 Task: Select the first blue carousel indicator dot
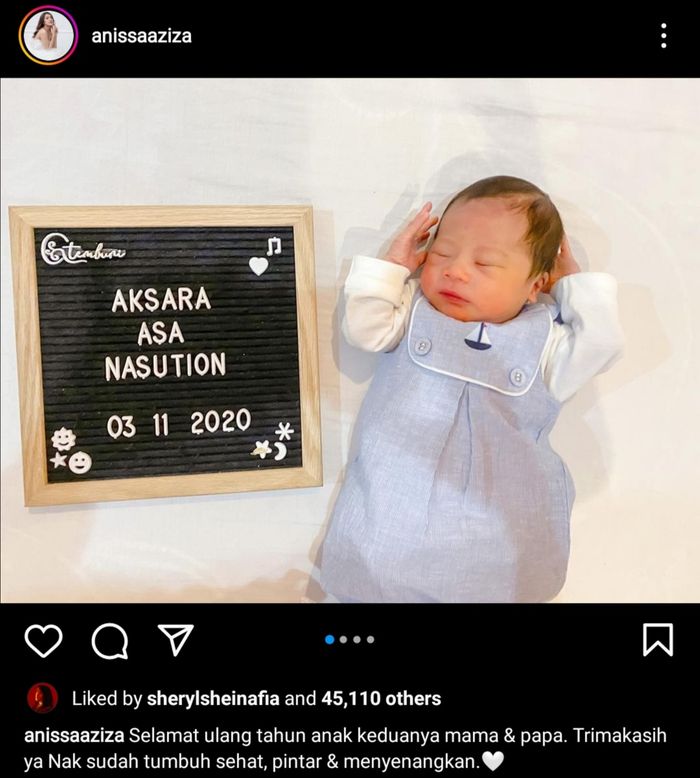point(329,640)
